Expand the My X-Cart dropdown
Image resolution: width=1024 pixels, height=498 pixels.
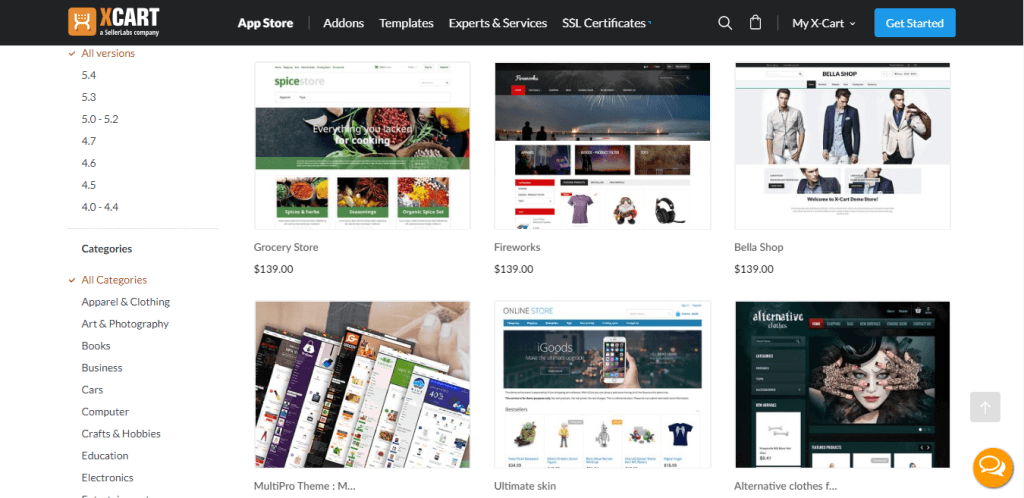pos(824,23)
